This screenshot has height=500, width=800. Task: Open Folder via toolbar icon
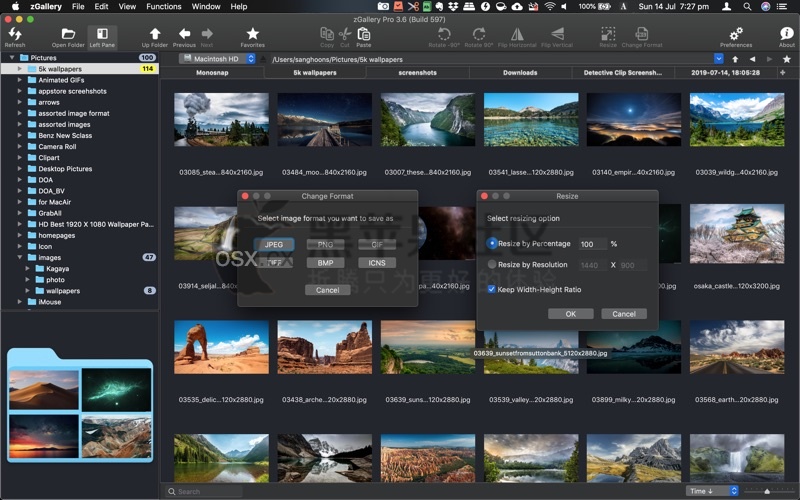click(68, 34)
